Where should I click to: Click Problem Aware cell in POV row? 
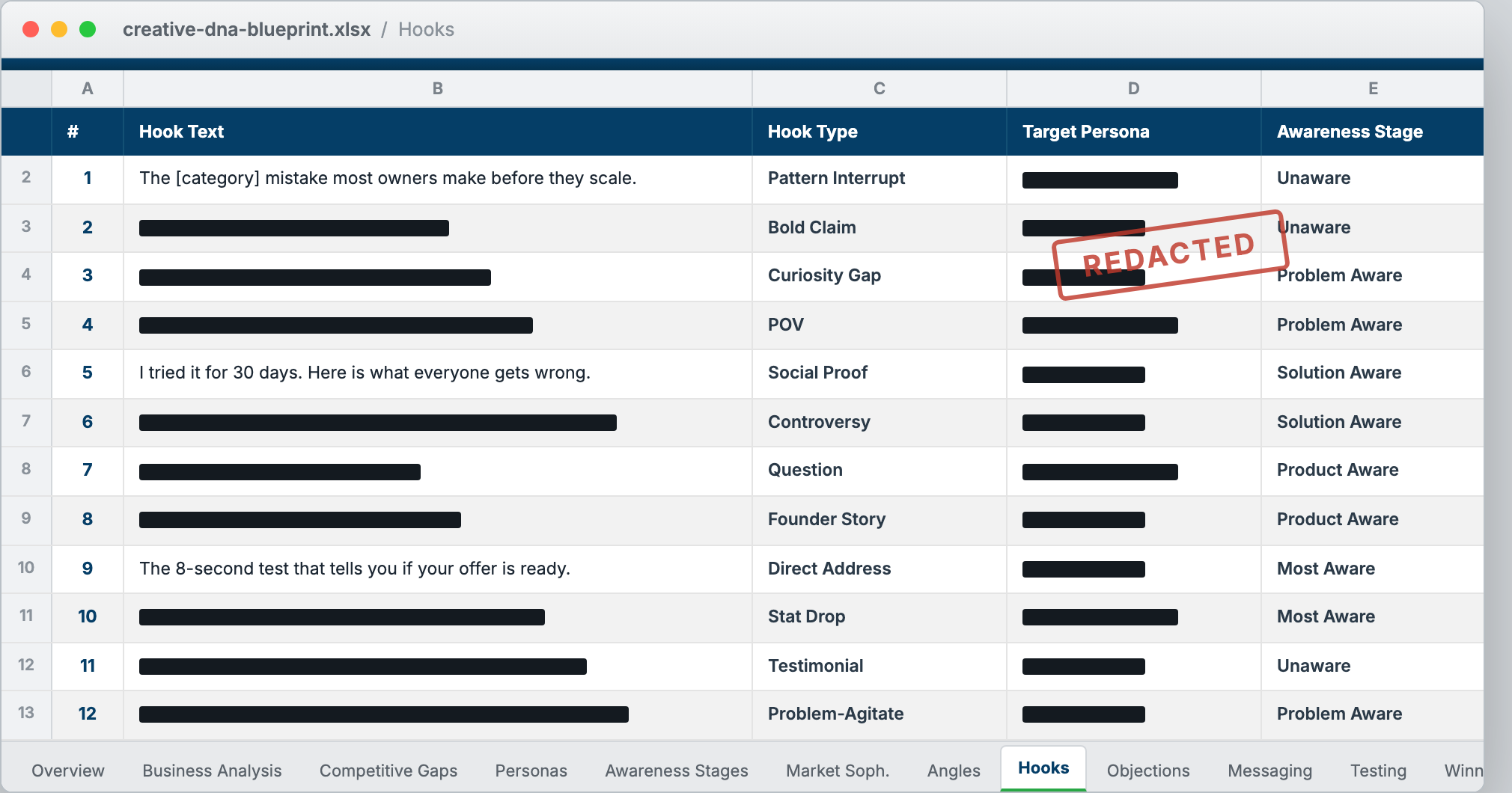pyautogui.click(x=1373, y=325)
